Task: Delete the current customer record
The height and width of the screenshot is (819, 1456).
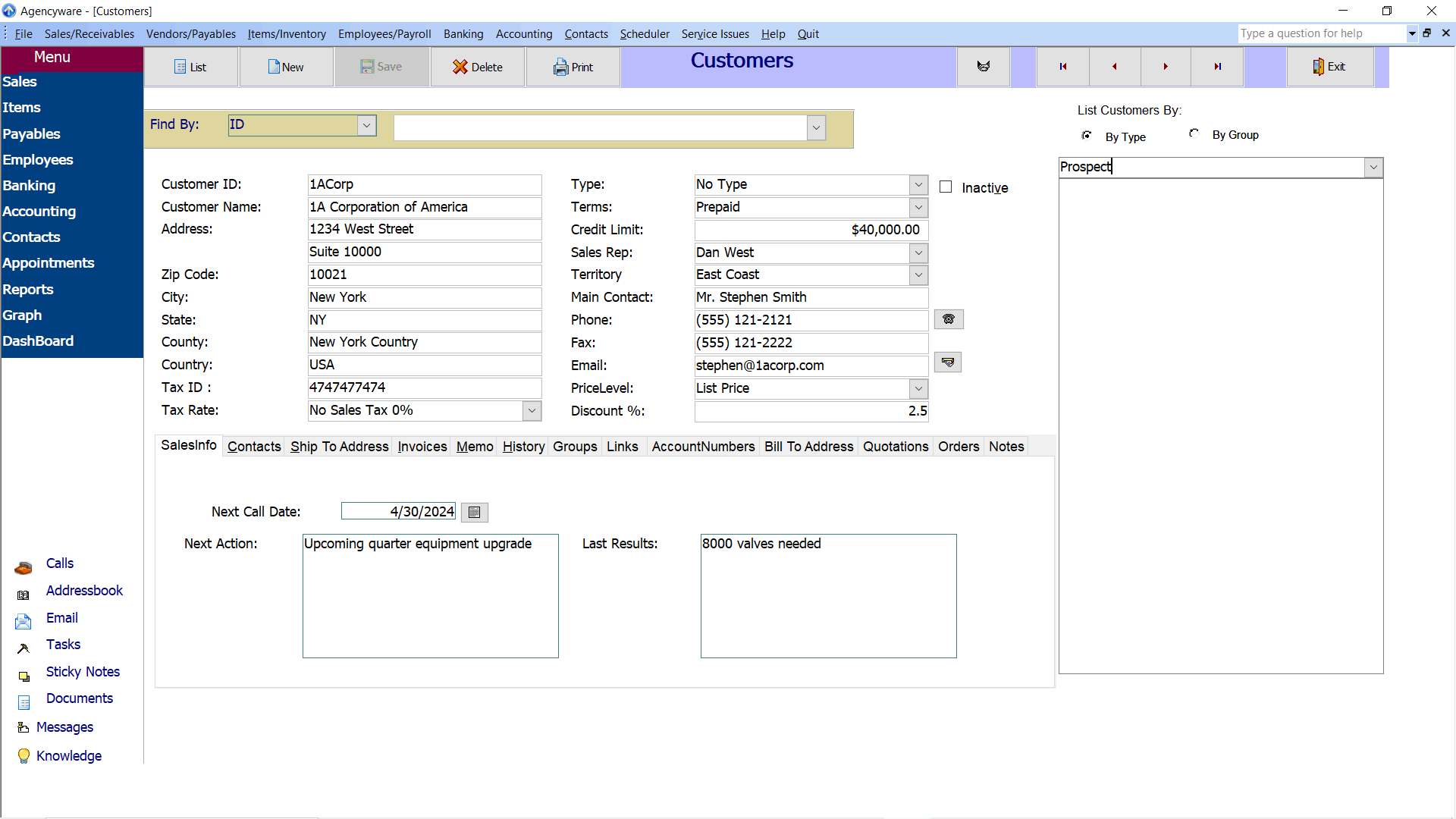Action: pos(478,67)
